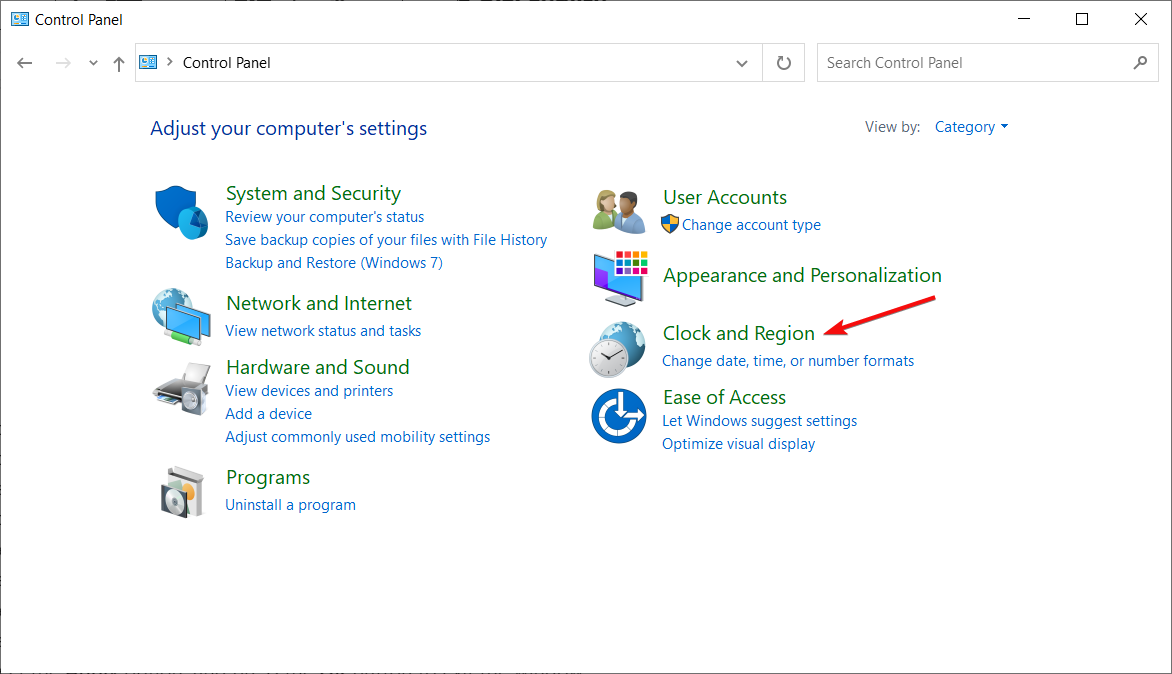The height and width of the screenshot is (674, 1172).
Task: Click the Control Panel breadcrumb
Action: 226,63
